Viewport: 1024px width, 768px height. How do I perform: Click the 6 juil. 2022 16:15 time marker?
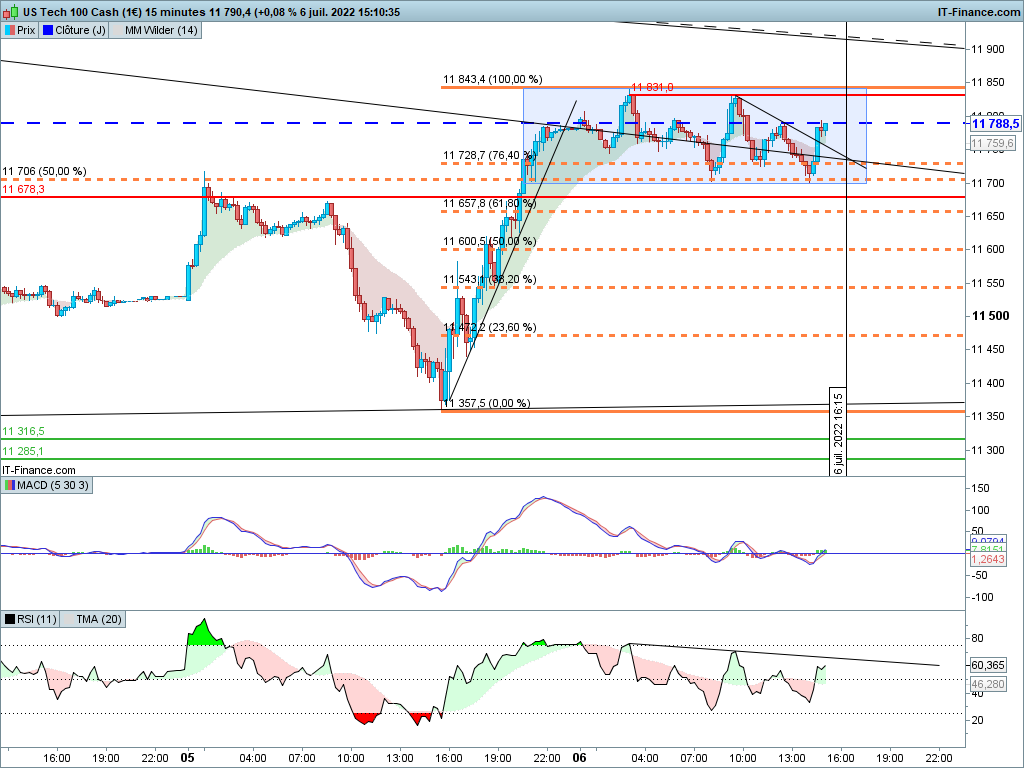[839, 432]
